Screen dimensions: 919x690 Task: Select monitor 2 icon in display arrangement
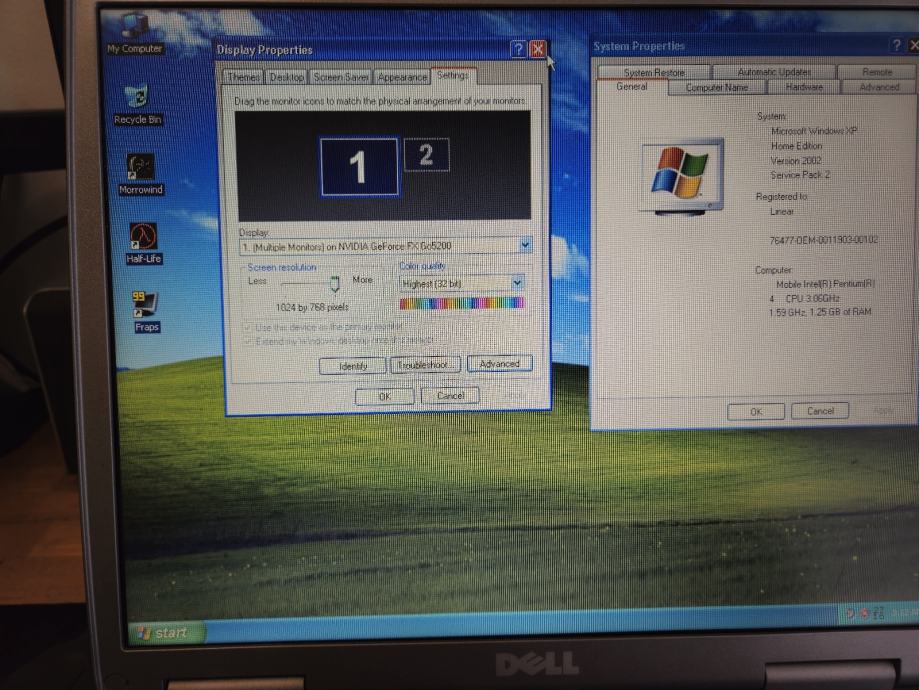pos(427,155)
